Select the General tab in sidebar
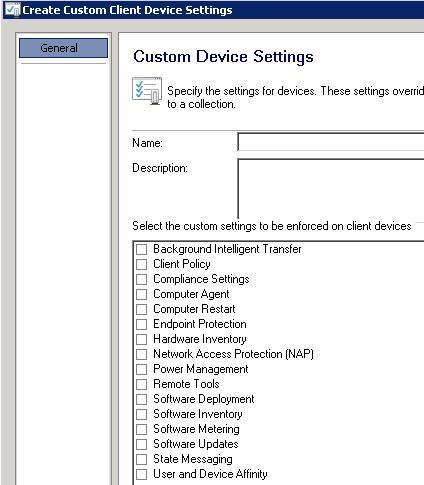 tap(63, 48)
